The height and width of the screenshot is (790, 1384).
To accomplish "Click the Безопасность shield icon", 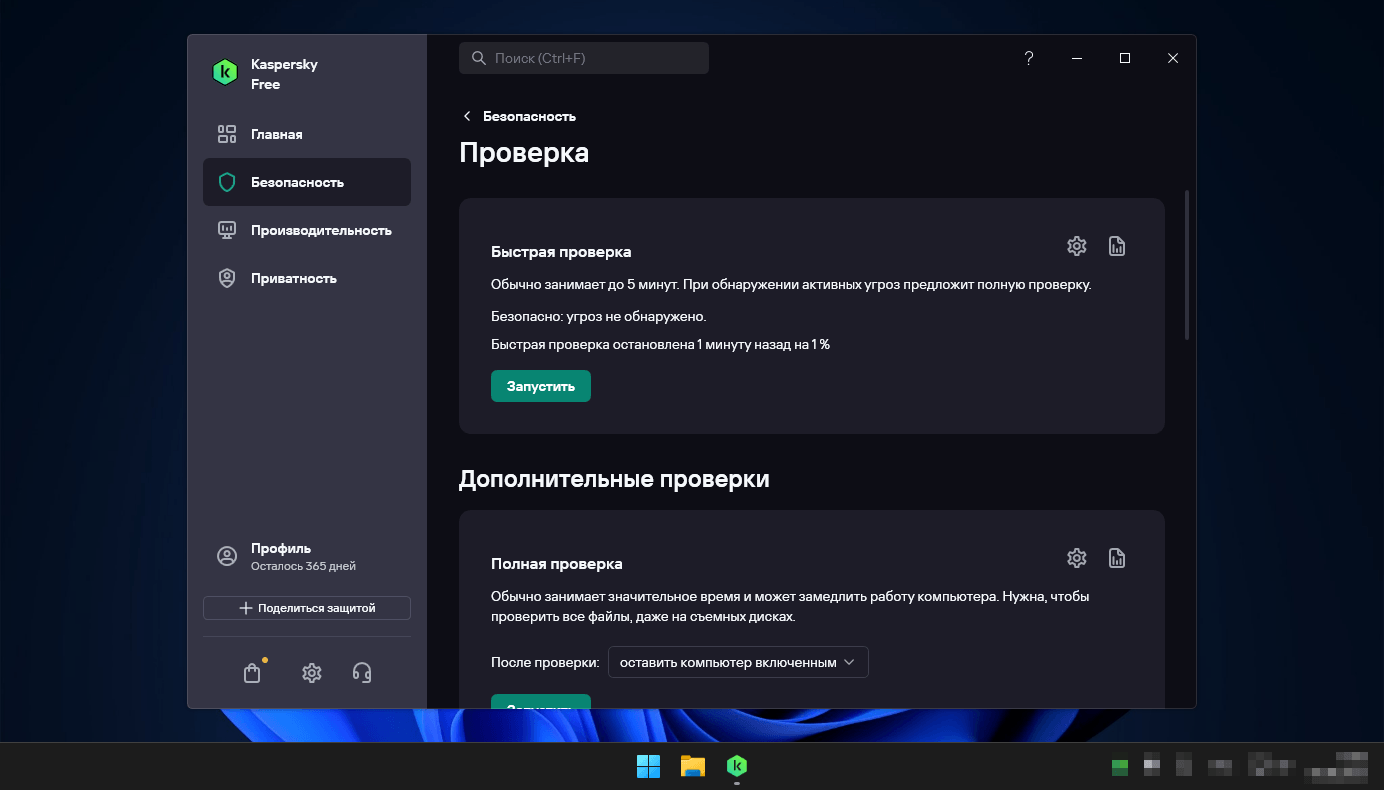I will click(227, 182).
